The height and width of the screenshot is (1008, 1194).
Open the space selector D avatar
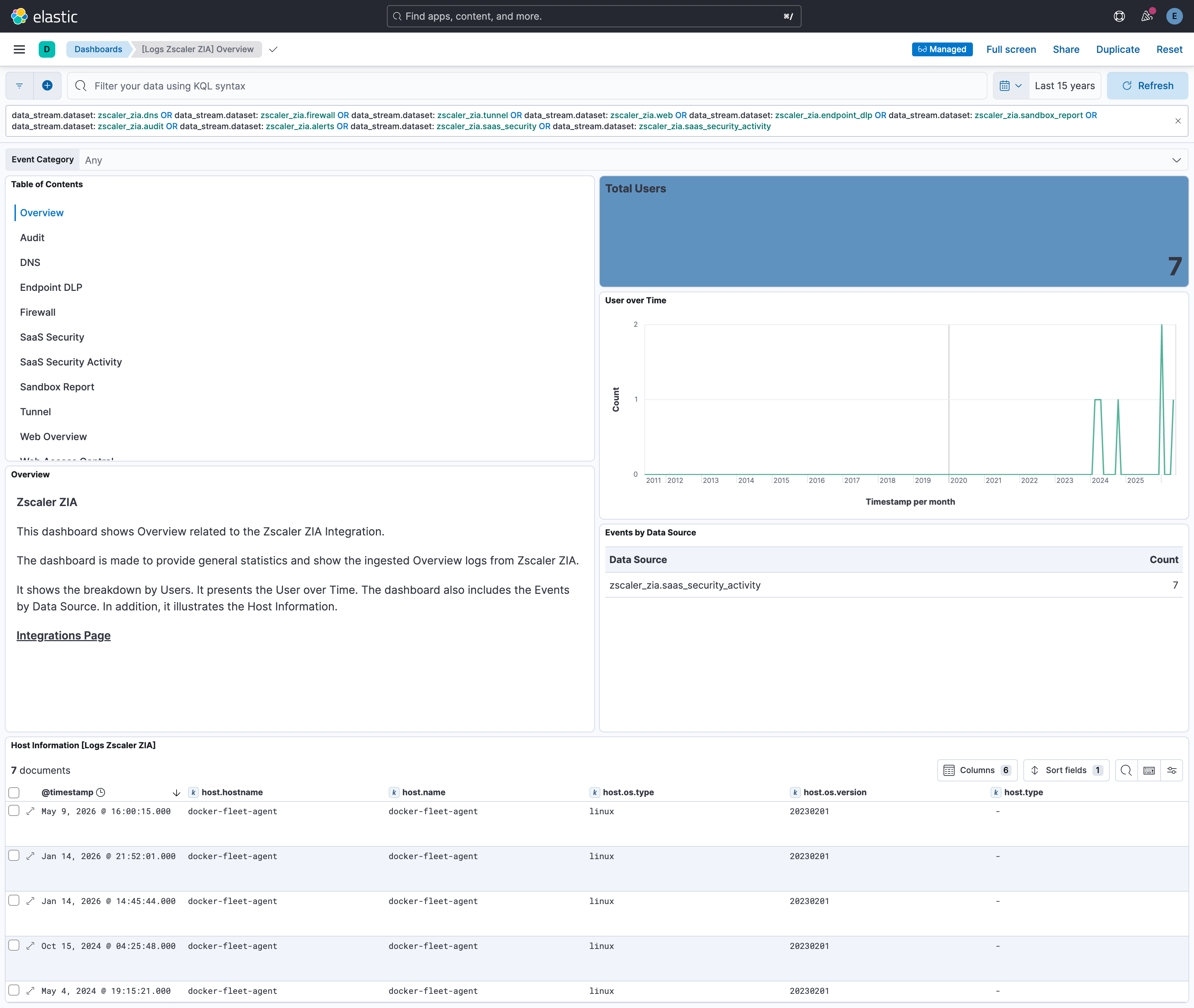47,49
